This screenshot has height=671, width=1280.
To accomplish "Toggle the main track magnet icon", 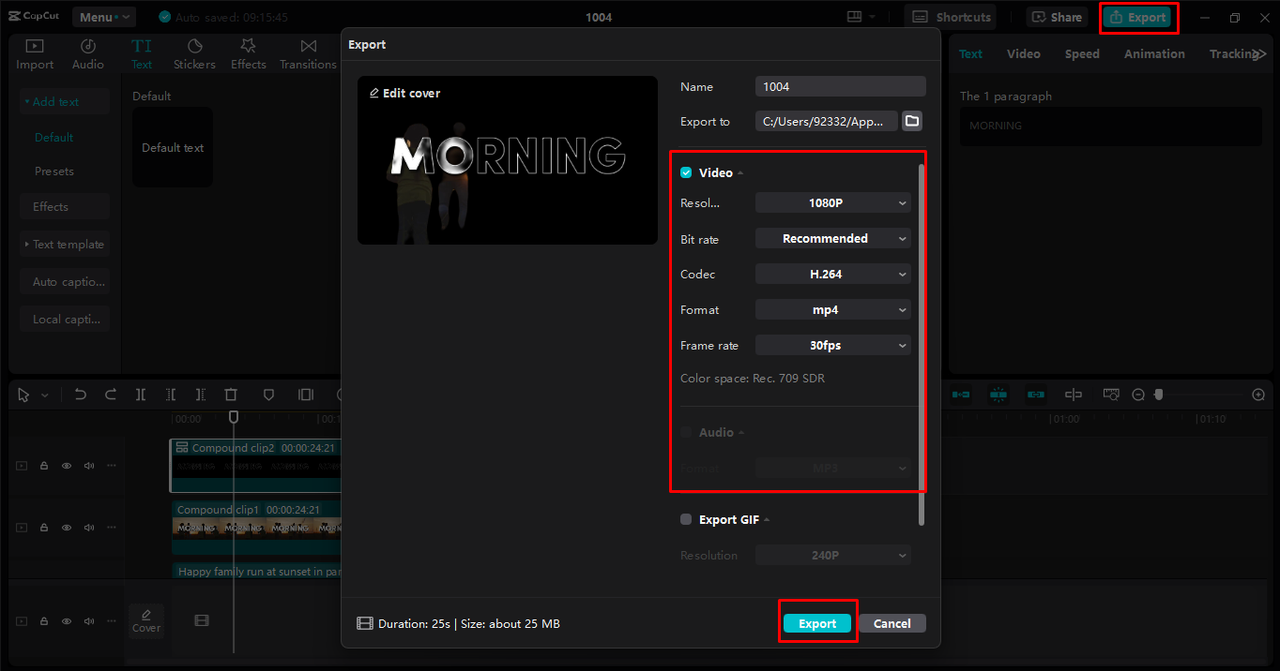I will pyautogui.click(x=961, y=395).
